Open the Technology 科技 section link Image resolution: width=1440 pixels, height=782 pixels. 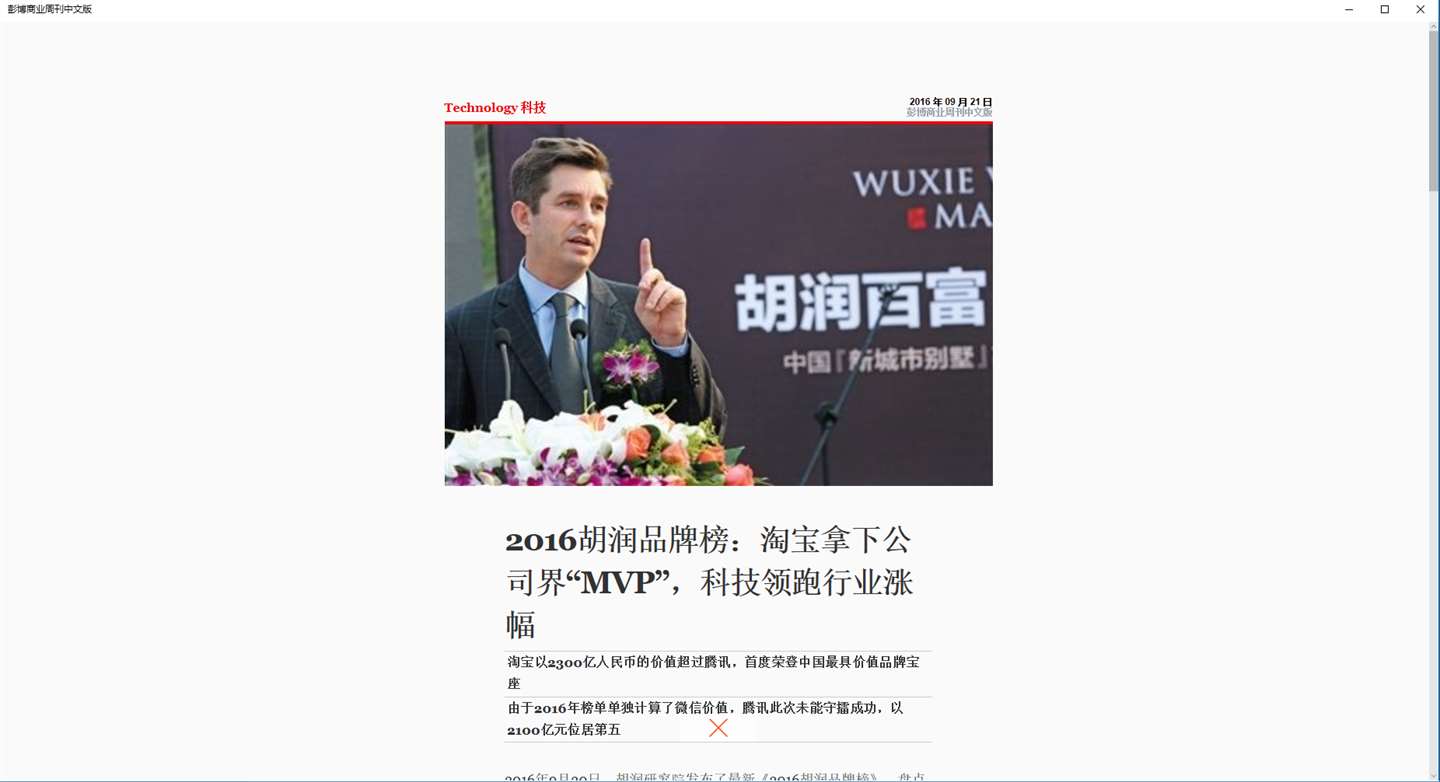point(495,108)
